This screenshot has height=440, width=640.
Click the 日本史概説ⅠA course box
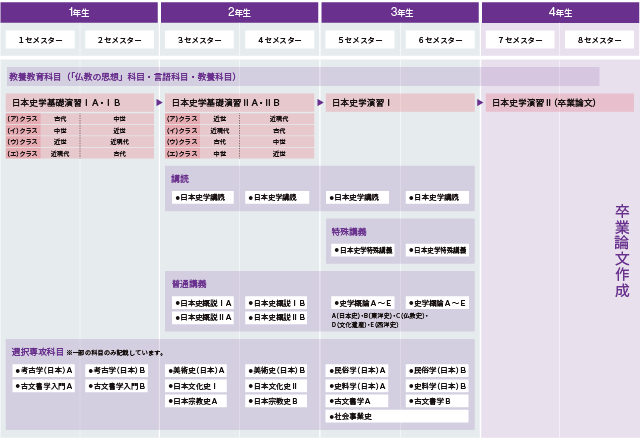(203, 303)
